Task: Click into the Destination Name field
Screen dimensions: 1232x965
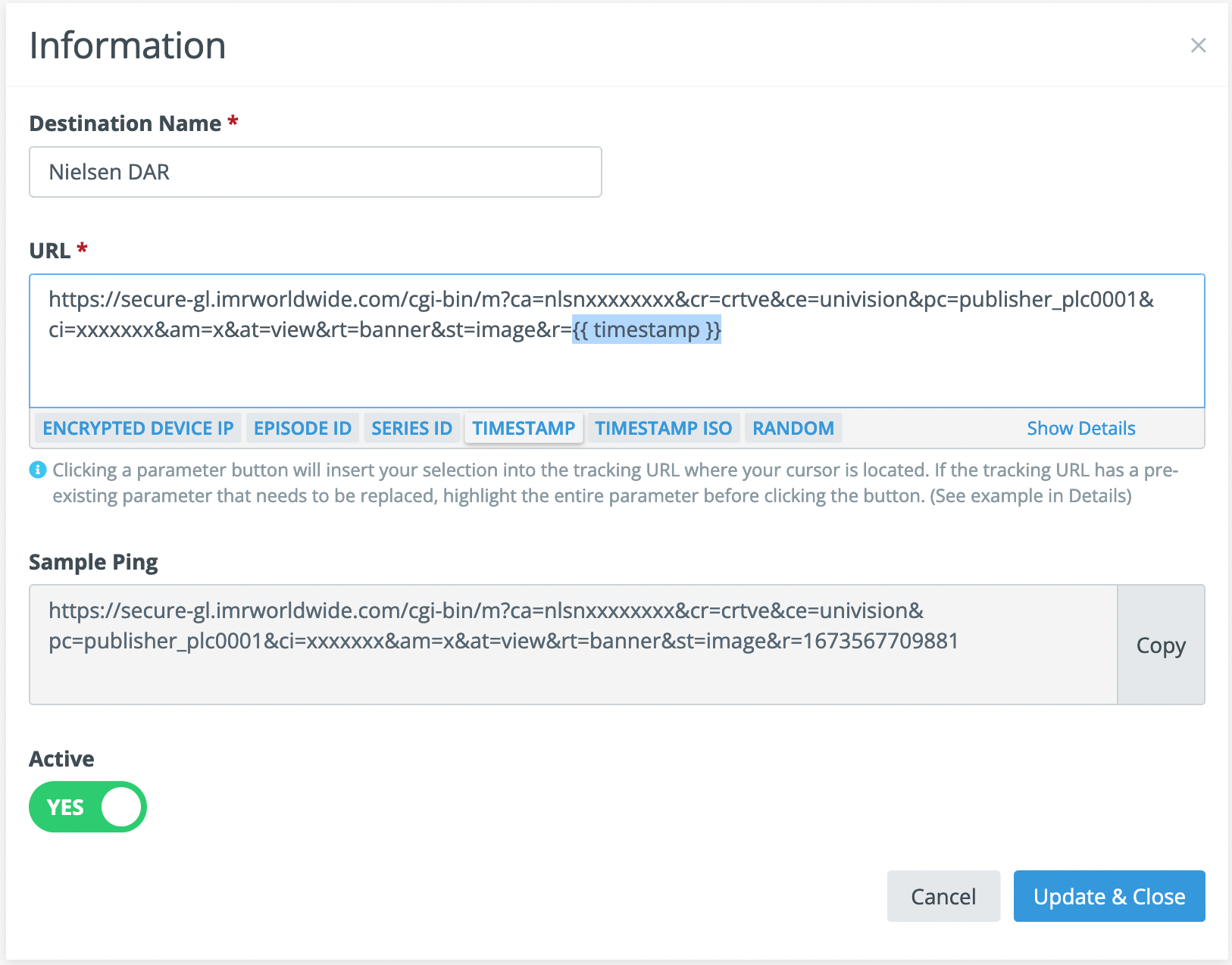Action: 315,172
